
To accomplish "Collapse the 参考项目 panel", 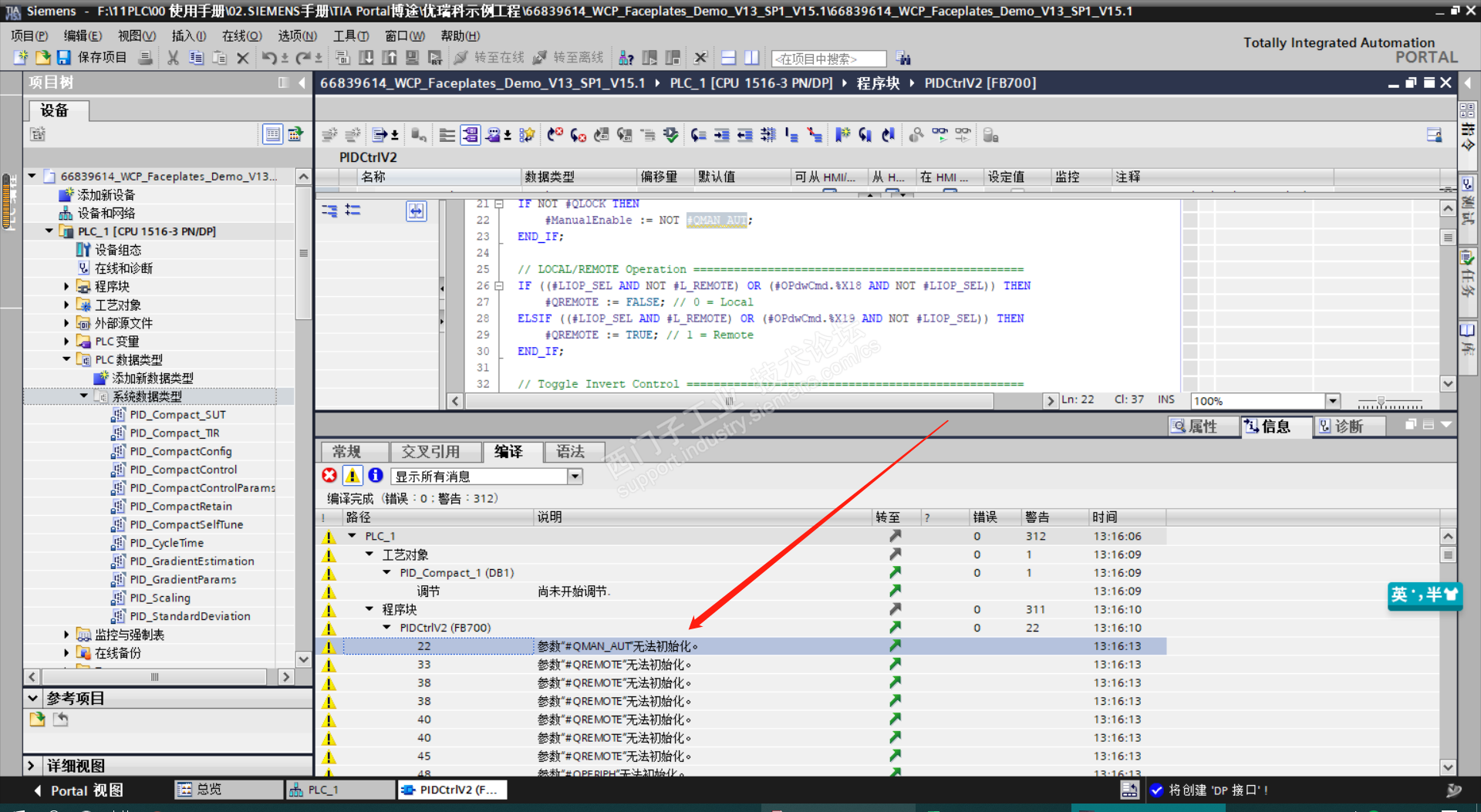I will [32, 698].
